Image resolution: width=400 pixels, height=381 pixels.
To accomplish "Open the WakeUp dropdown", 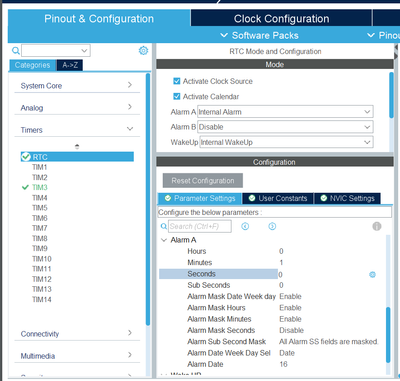I will pyautogui.click(x=286, y=142).
